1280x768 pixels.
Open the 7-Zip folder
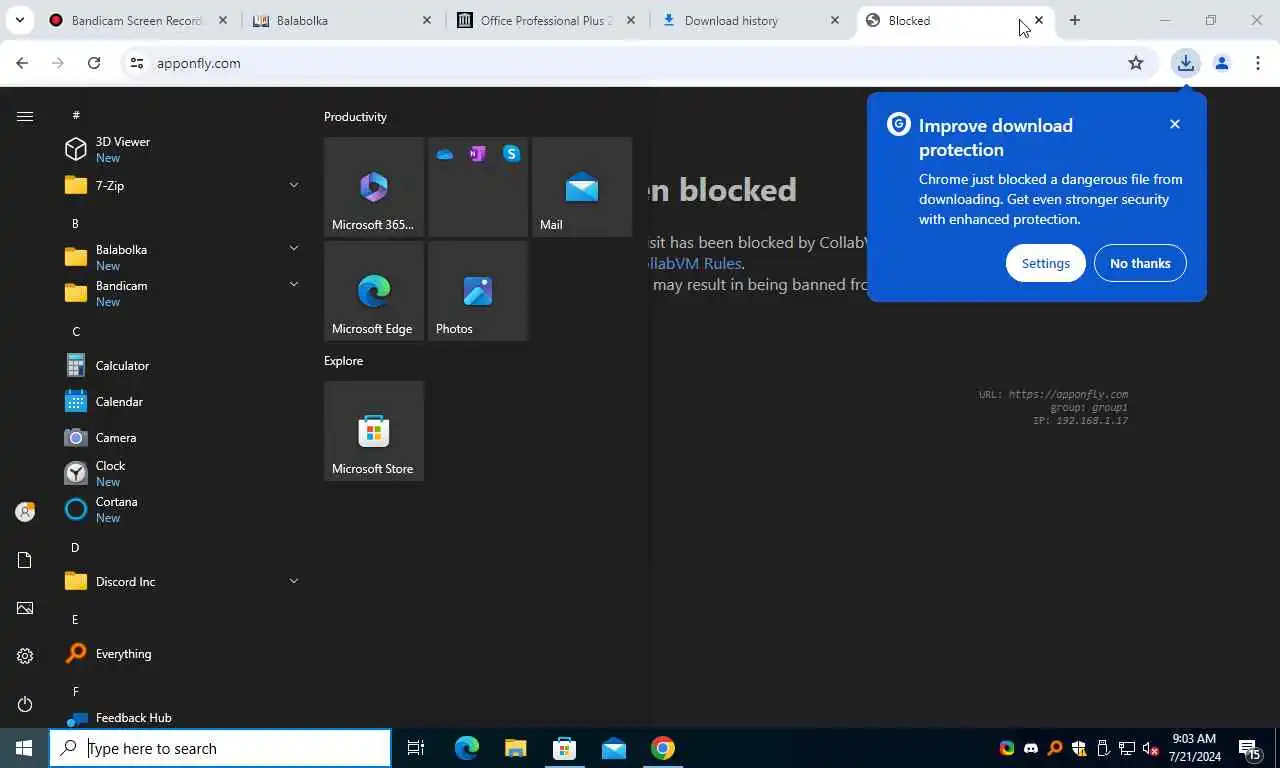180,185
